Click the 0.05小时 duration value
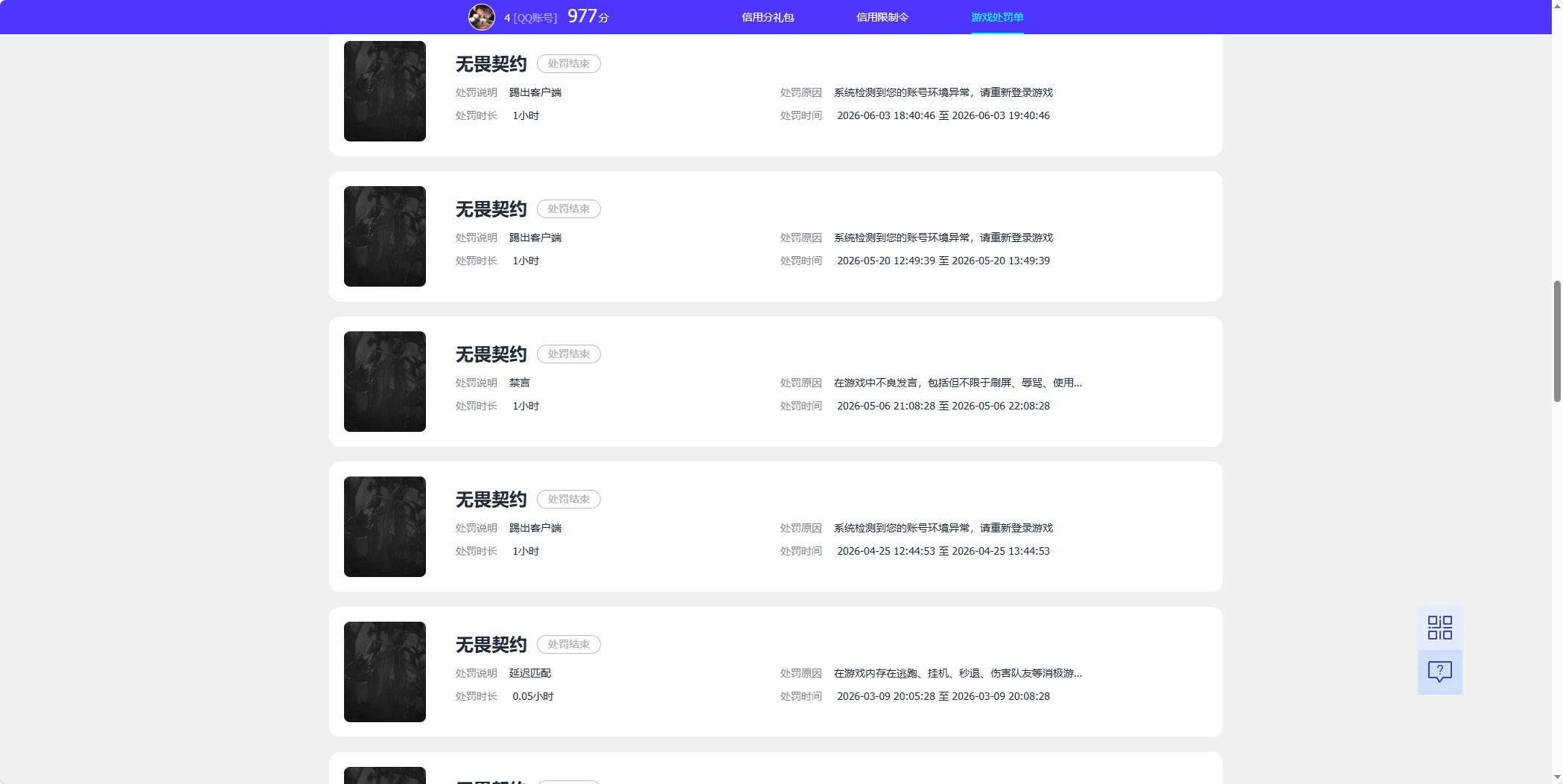 (x=533, y=696)
